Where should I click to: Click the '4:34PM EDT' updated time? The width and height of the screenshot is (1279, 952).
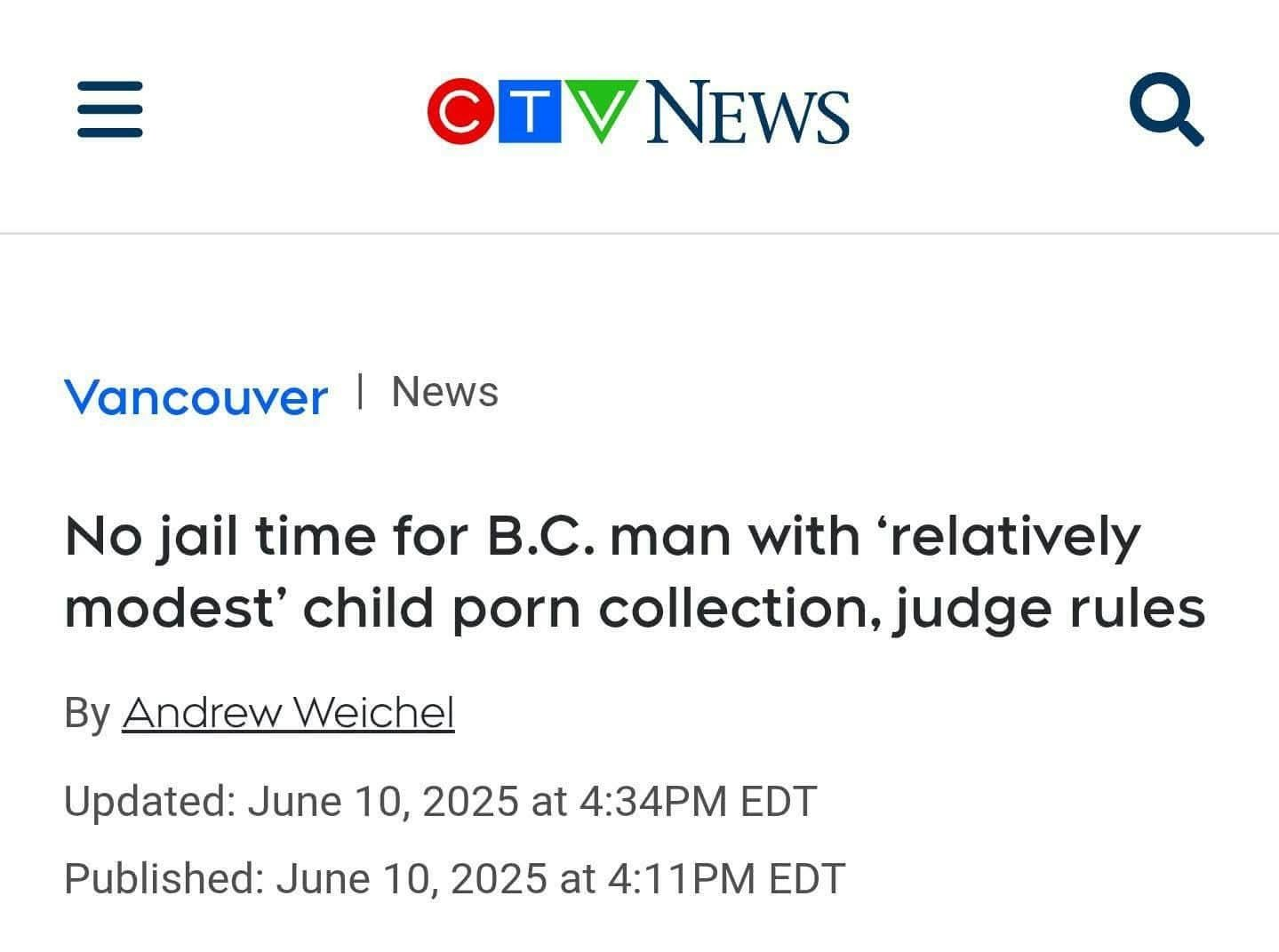(697, 801)
